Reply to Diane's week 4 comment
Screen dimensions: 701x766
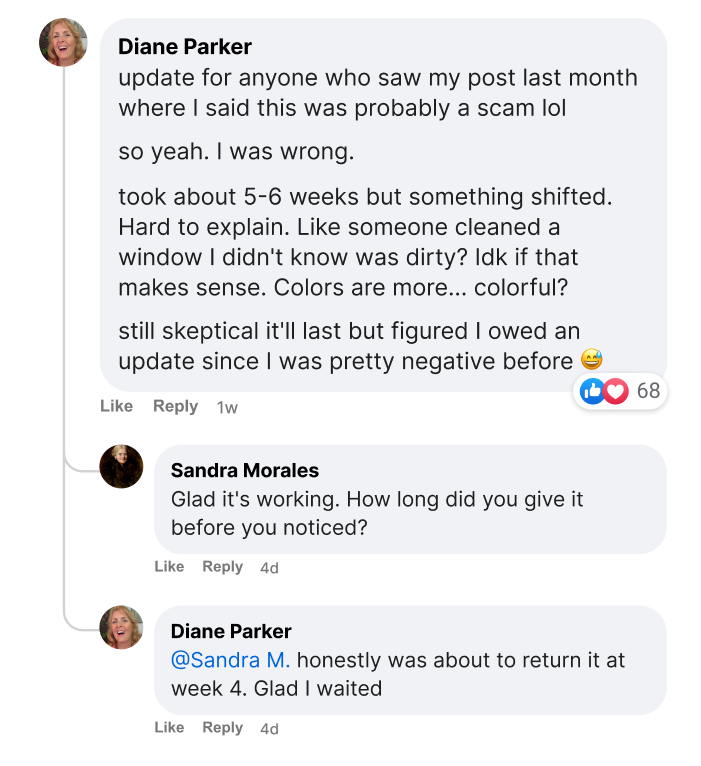click(x=222, y=728)
